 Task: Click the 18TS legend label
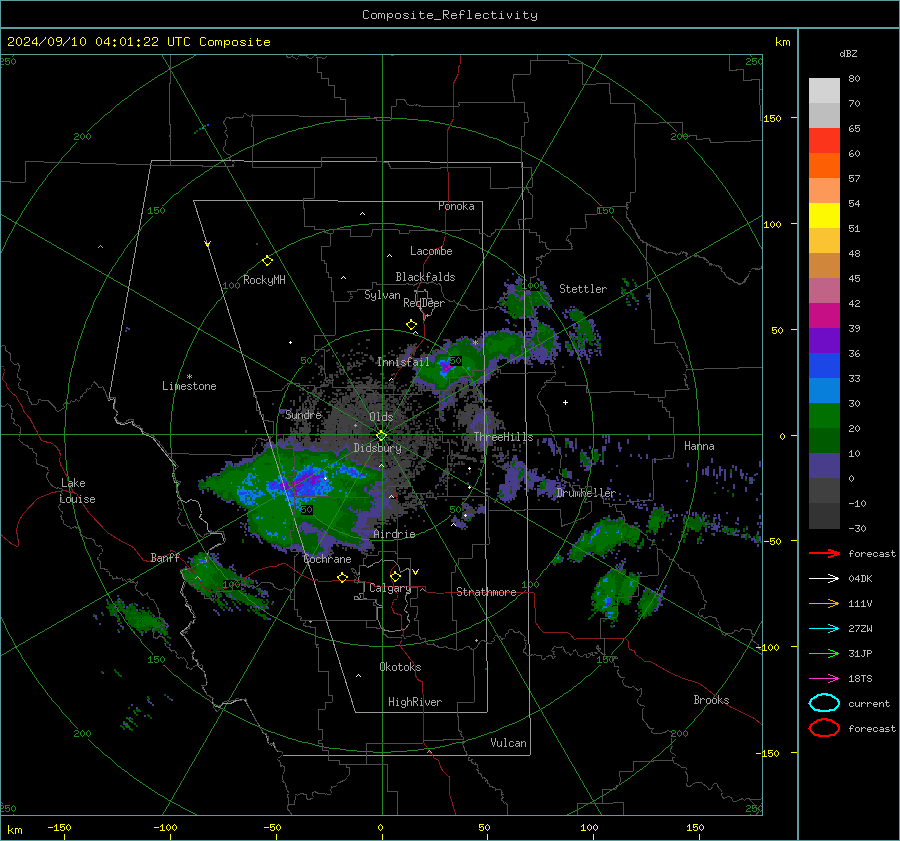pos(860,679)
